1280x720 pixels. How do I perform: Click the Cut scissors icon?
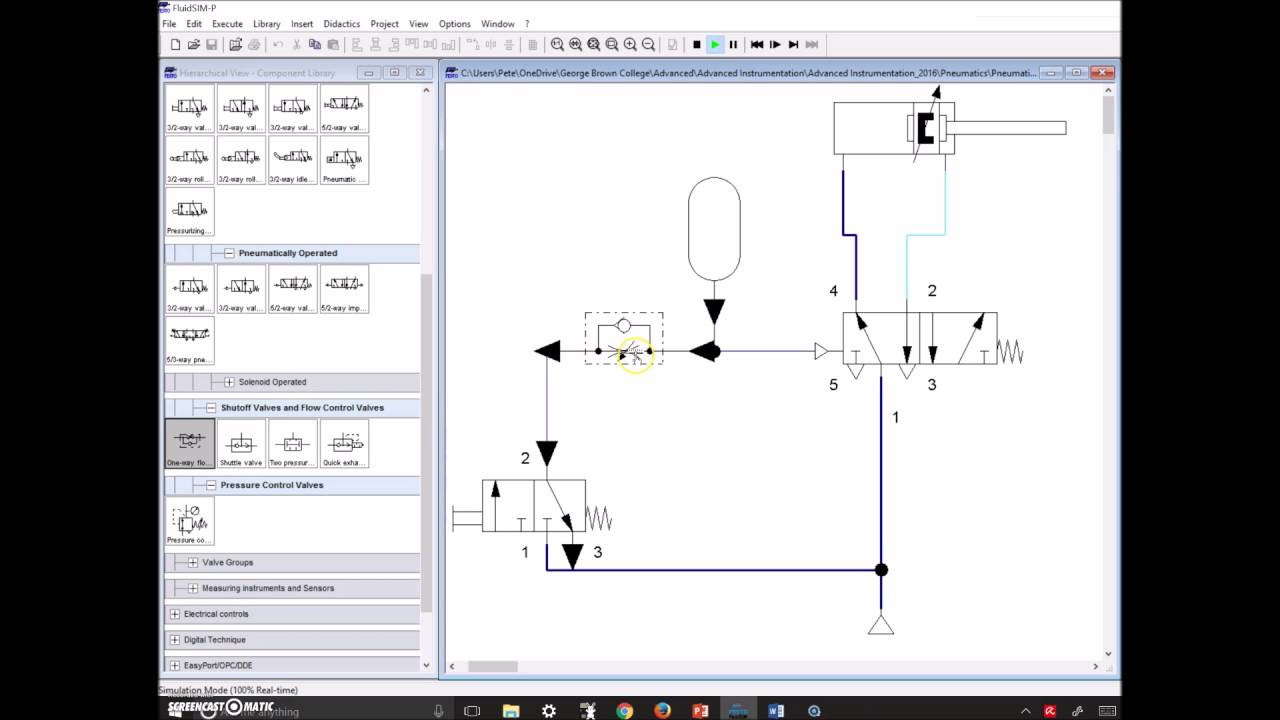(x=296, y=44)
